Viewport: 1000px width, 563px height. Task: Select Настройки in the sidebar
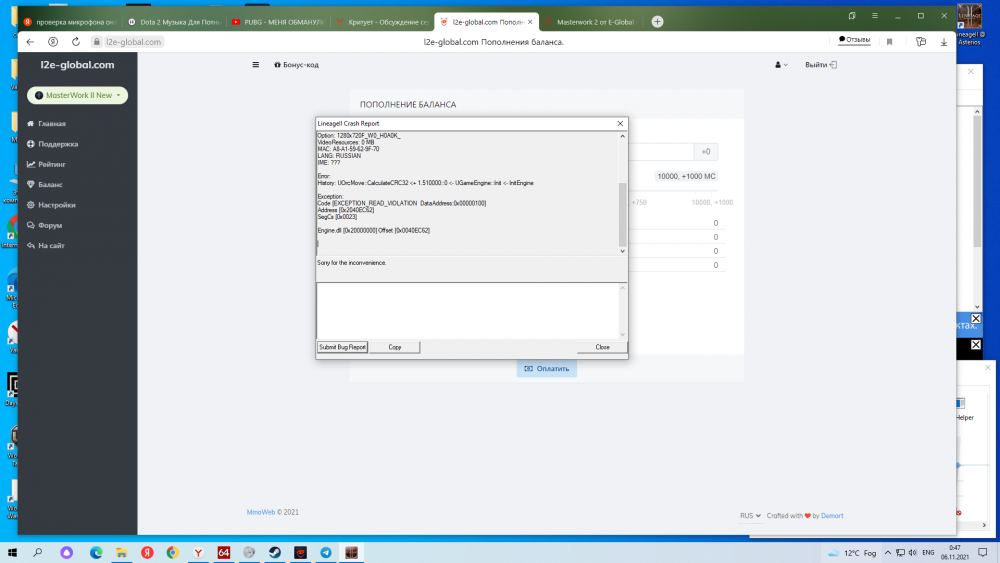[56, 205]
